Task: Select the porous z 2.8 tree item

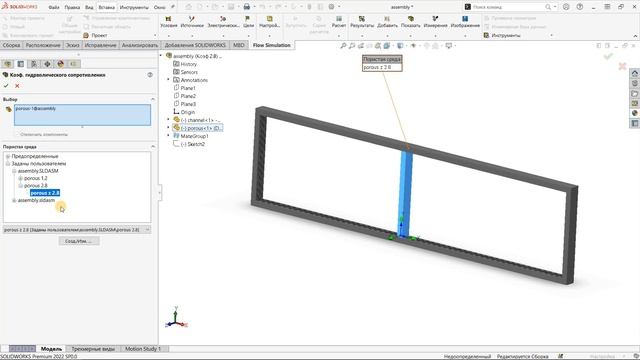Action: click(x=45, y=193)
